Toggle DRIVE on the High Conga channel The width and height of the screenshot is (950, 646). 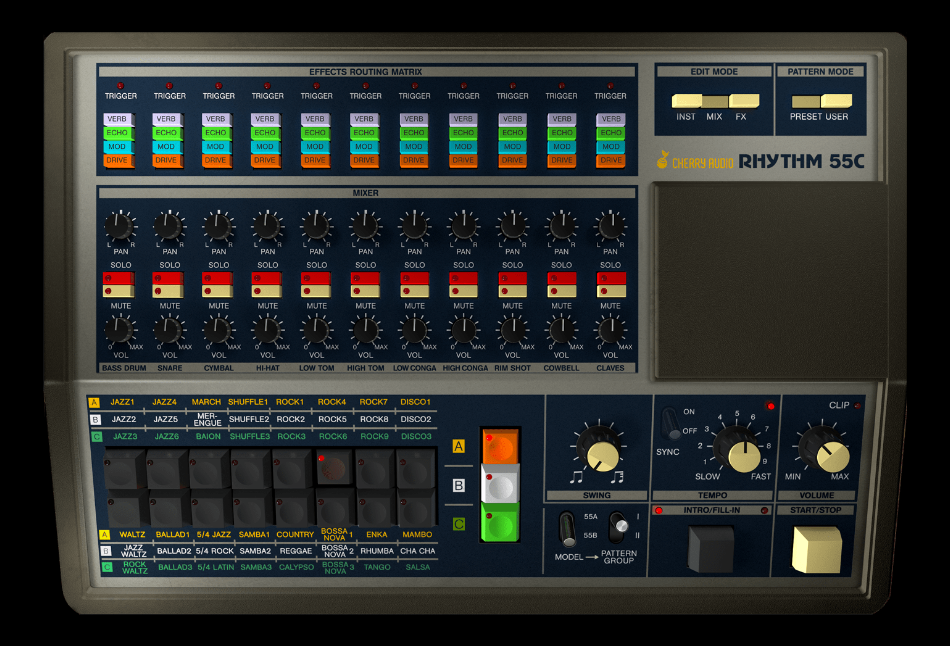point(463,161)
